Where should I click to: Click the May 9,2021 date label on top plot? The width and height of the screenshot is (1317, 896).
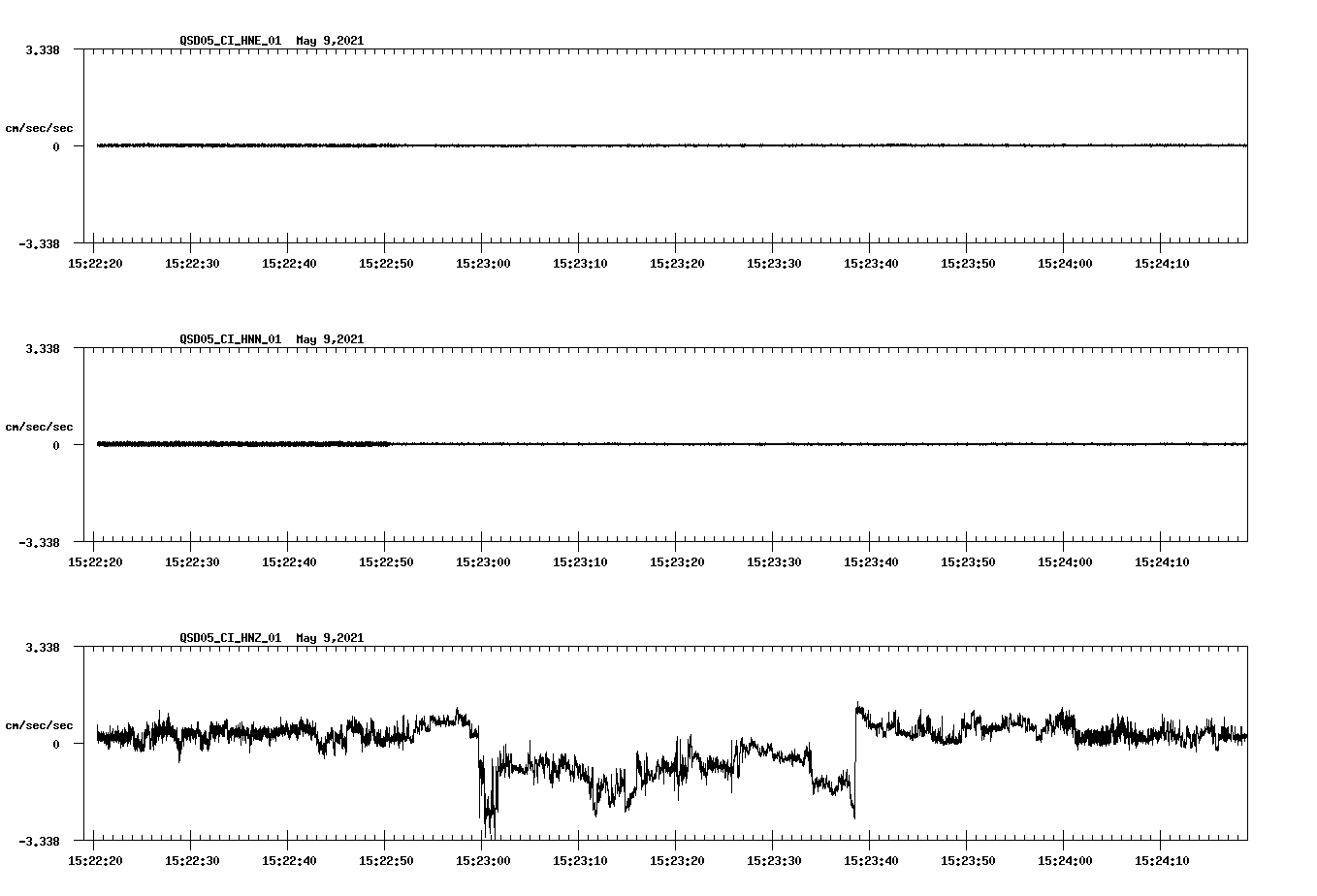[331, 42]
